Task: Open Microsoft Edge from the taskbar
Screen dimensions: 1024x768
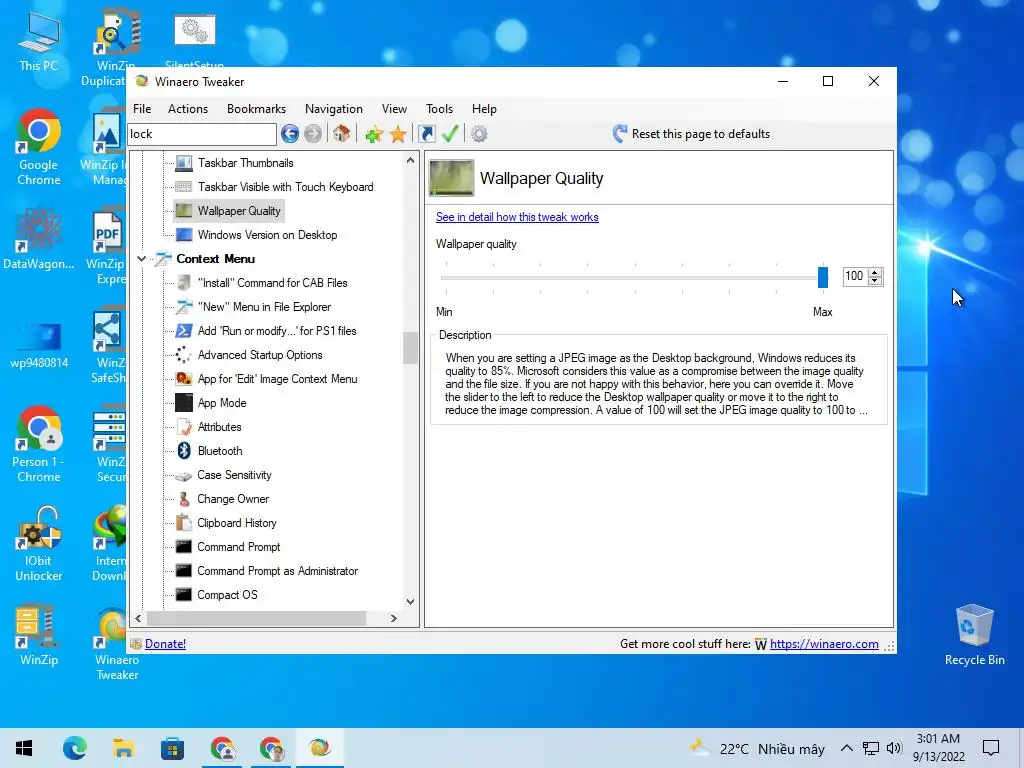Action: [x=74, y=748]
